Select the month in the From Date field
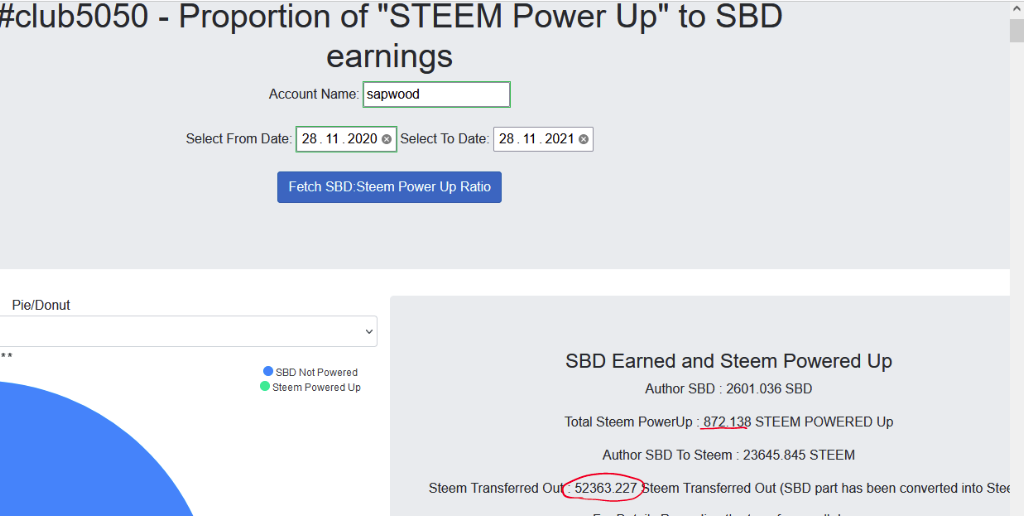 (332, 139)
